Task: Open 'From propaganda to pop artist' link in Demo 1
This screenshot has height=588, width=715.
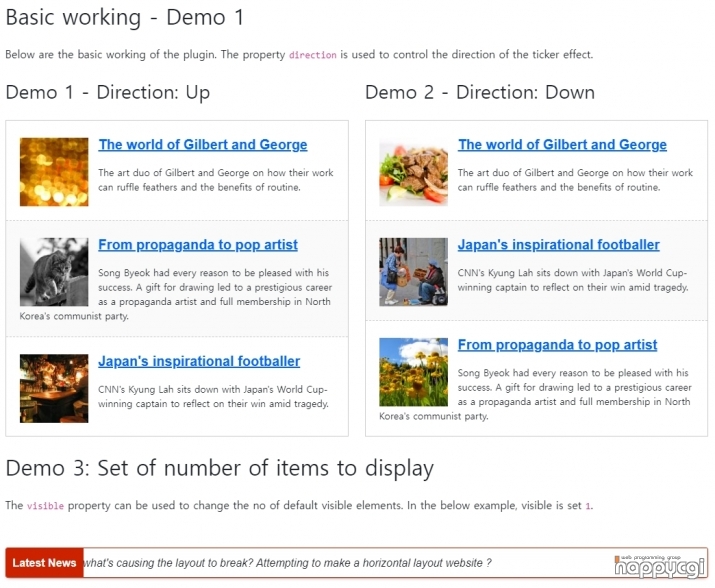Action: (198, 245)
